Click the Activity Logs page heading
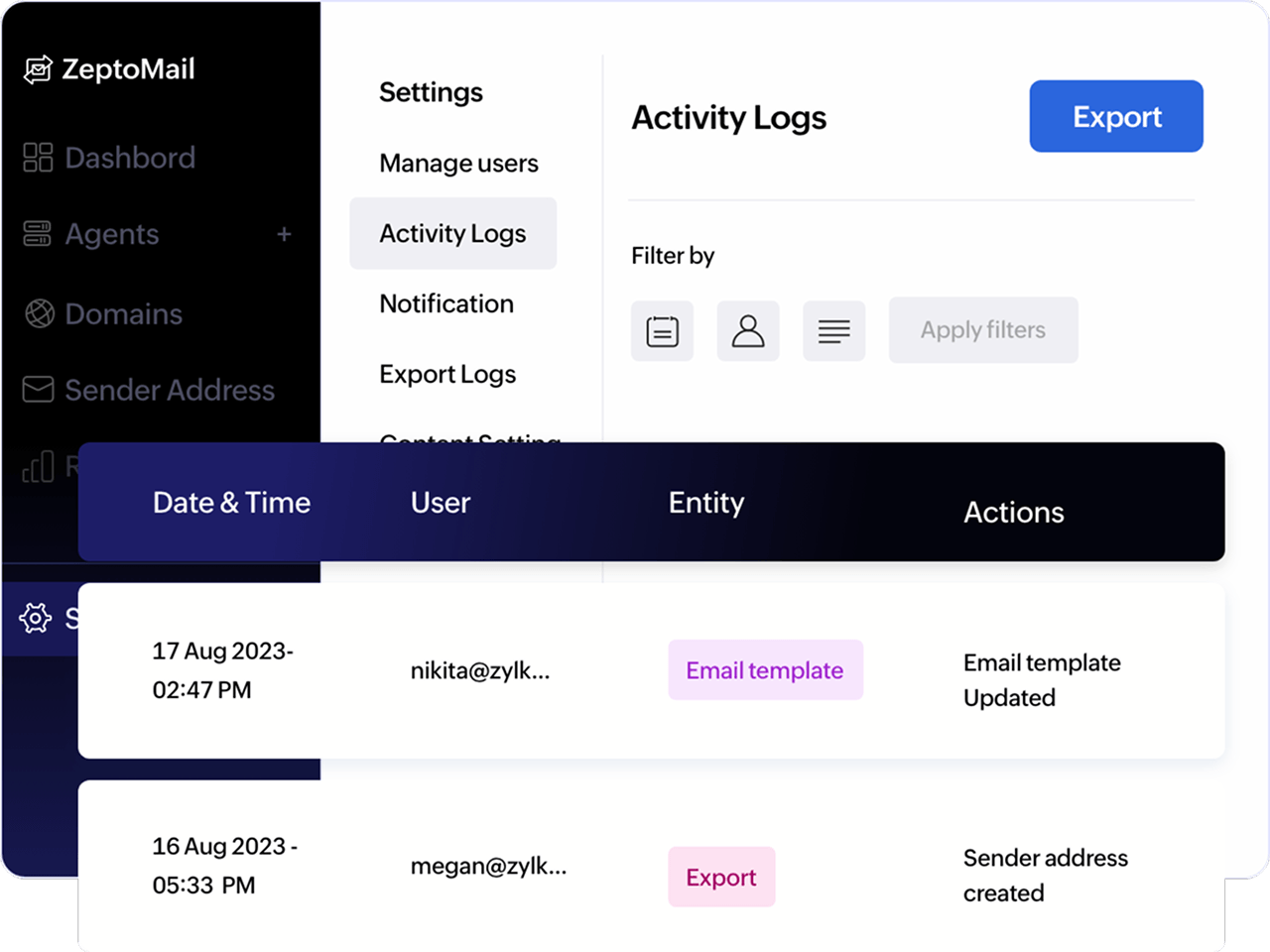Image resolution: width=1270 pixels, height=952 pixels. tap(729, 117)
